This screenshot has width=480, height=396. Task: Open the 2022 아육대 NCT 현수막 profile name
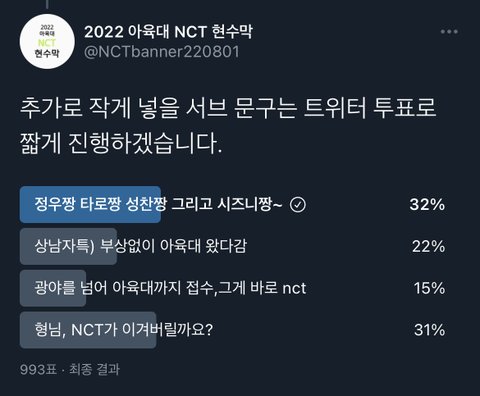168,32
